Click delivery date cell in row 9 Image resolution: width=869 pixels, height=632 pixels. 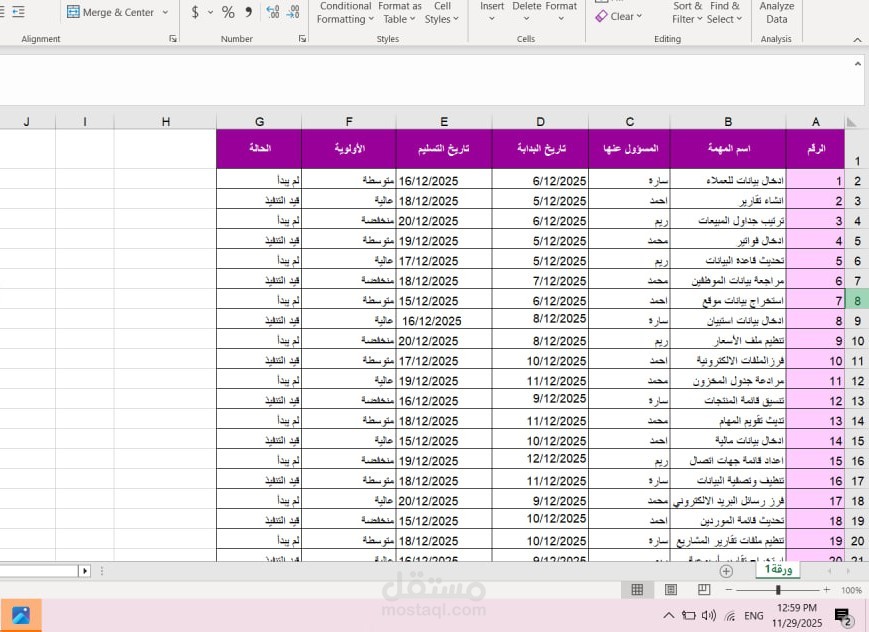click(444, 320)
